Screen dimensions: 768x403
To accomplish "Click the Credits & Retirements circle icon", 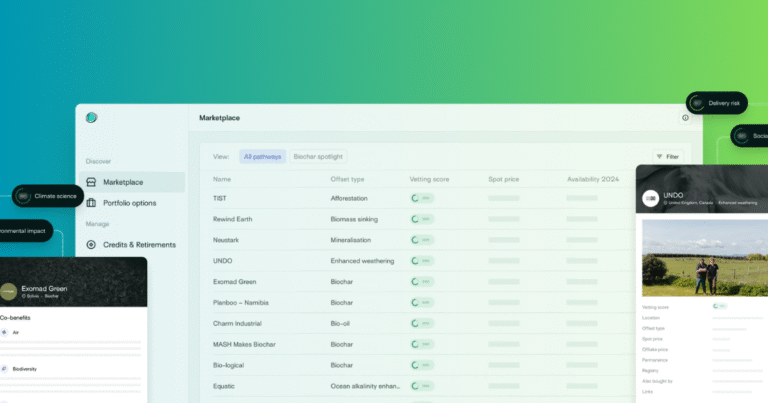I will pyautogui.click(x=91, y=244).
